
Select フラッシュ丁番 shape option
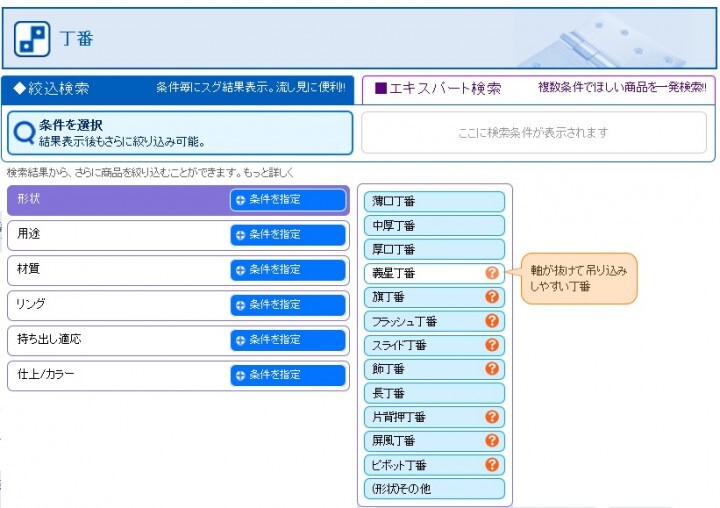pyautogui.click(x=434, y=321)
